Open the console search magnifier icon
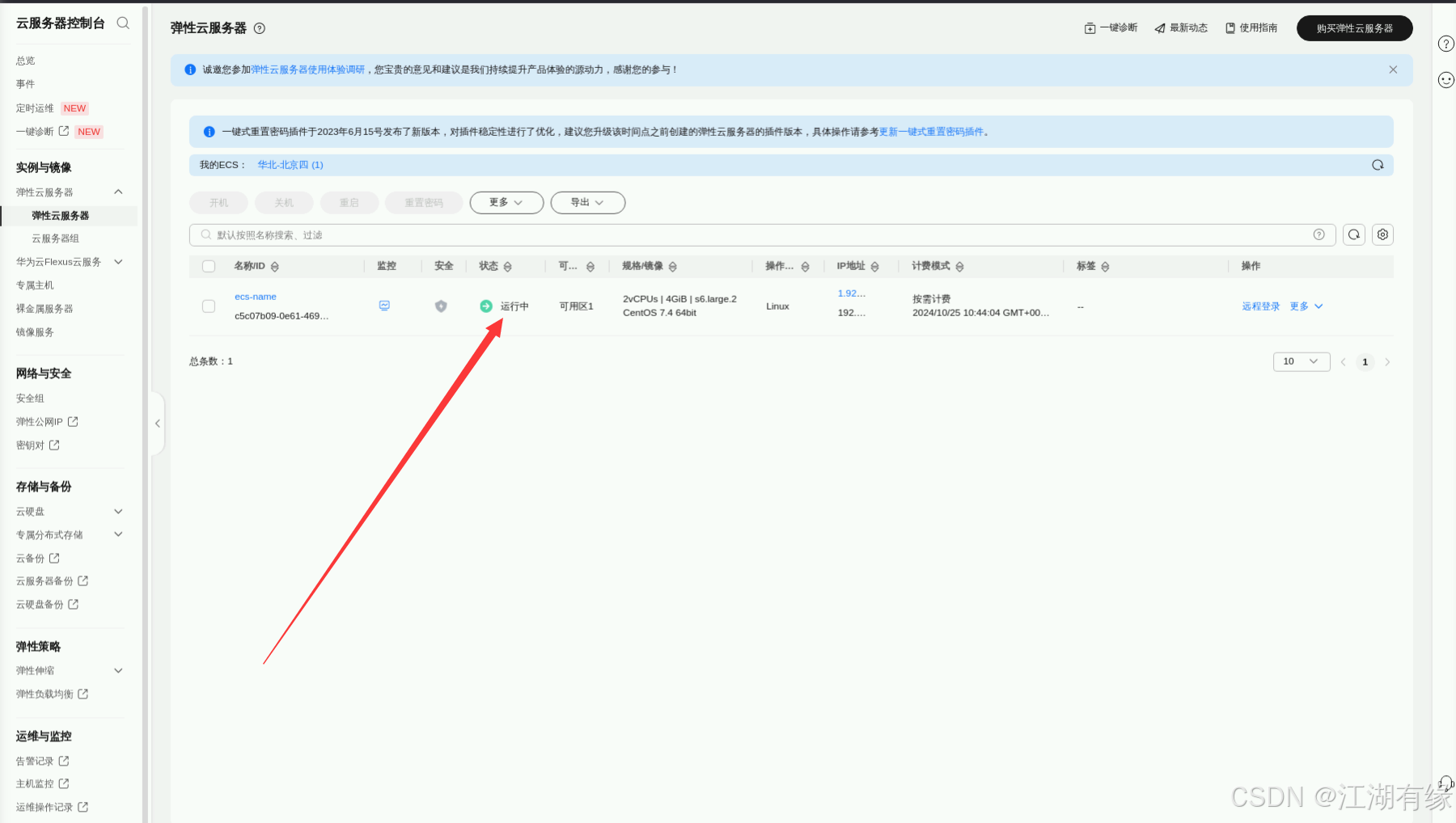The height and width of the screenshot is (823, 1456). coord(123,23)
